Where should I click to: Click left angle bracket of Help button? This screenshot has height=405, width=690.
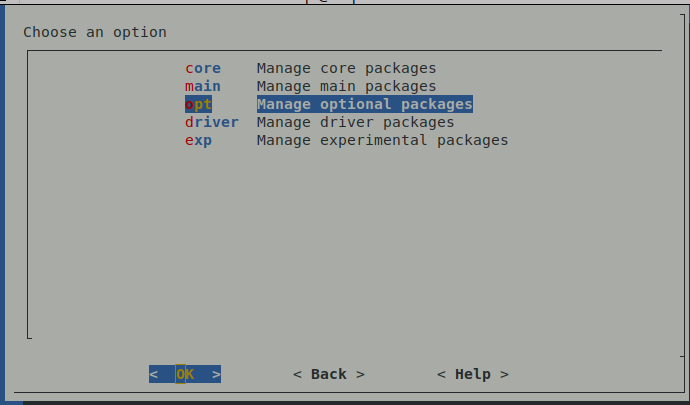pyautogui.click(x=442, y=374)
